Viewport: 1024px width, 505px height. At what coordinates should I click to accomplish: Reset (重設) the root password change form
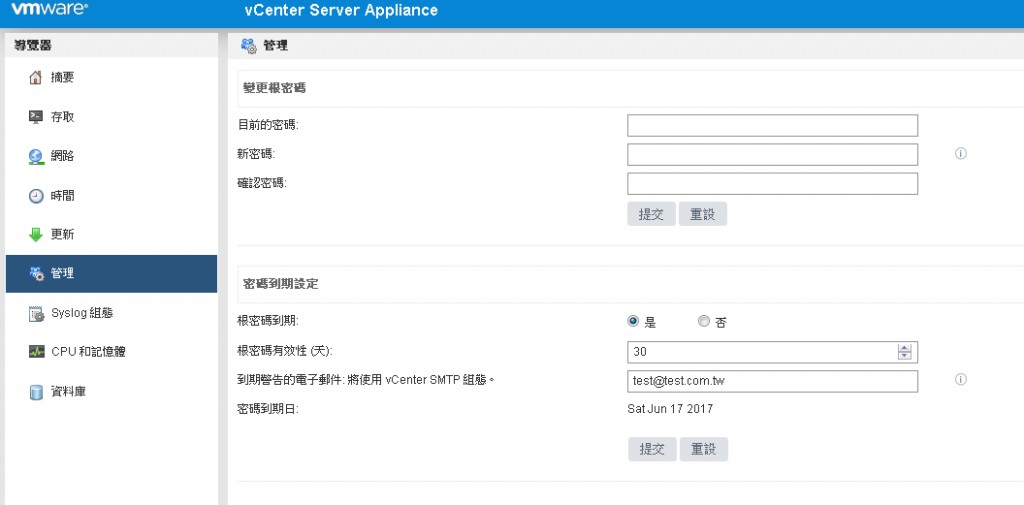coord(703,214)
